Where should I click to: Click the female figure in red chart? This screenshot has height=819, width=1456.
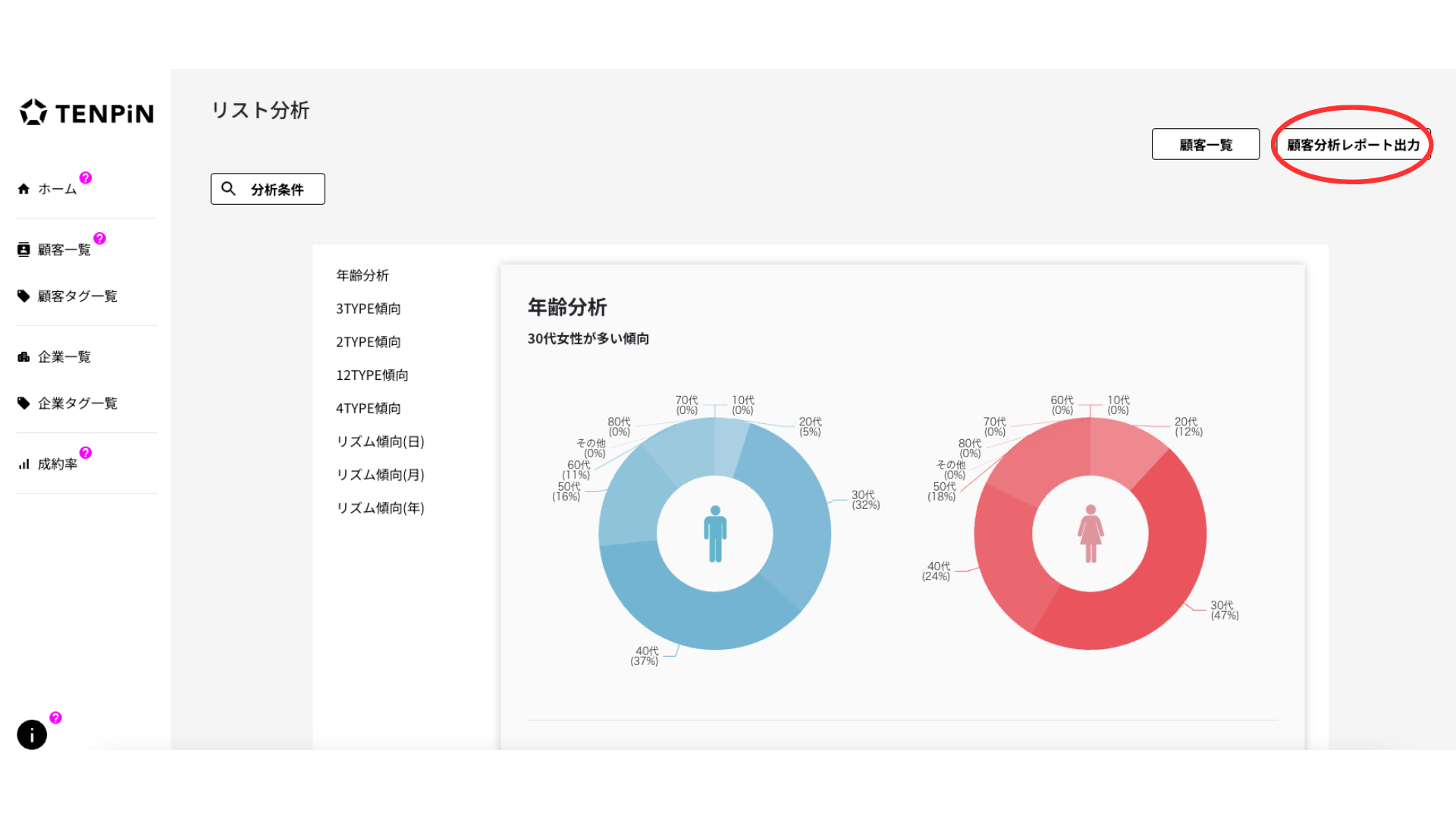click(x=1090, y=534)
